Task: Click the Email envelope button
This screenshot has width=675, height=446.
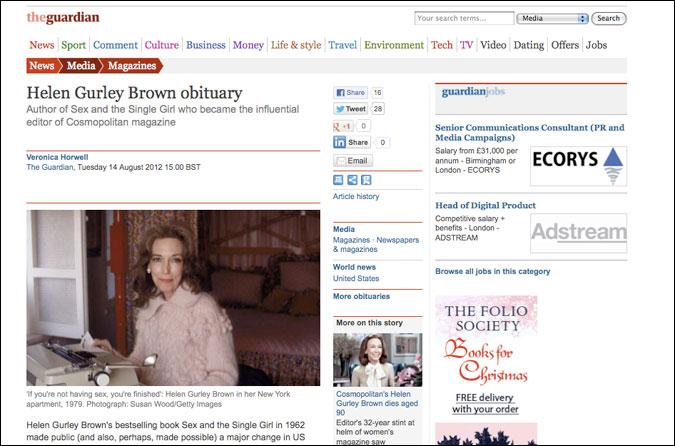Action: pos(352,160)
